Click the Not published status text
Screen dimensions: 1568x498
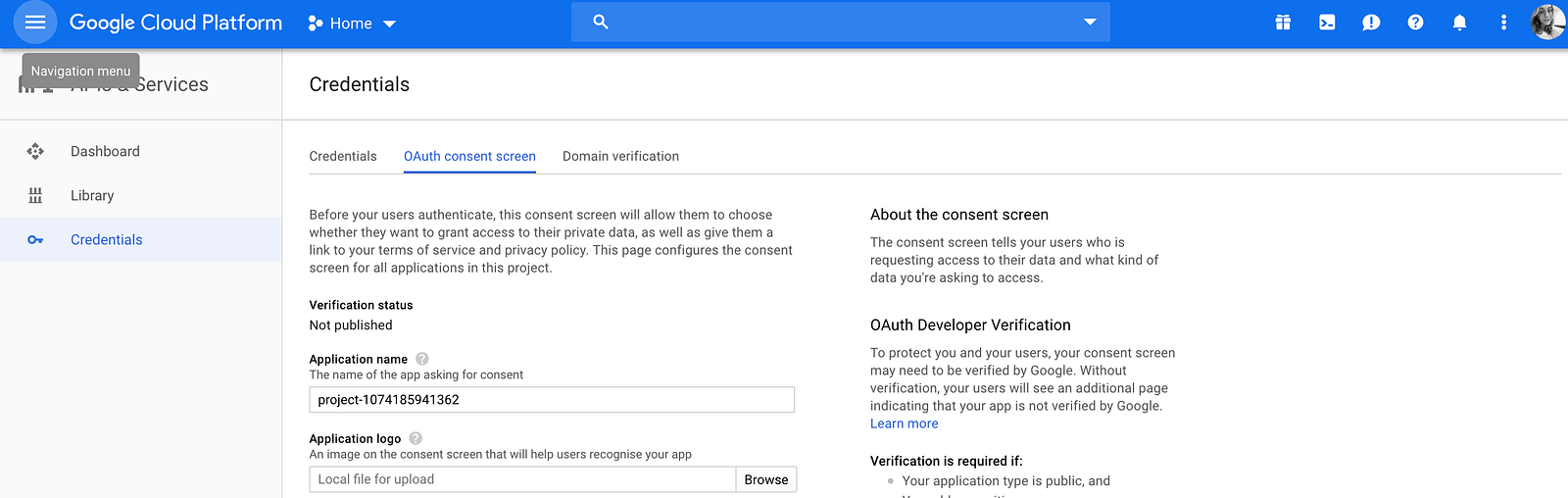[351, 325]
